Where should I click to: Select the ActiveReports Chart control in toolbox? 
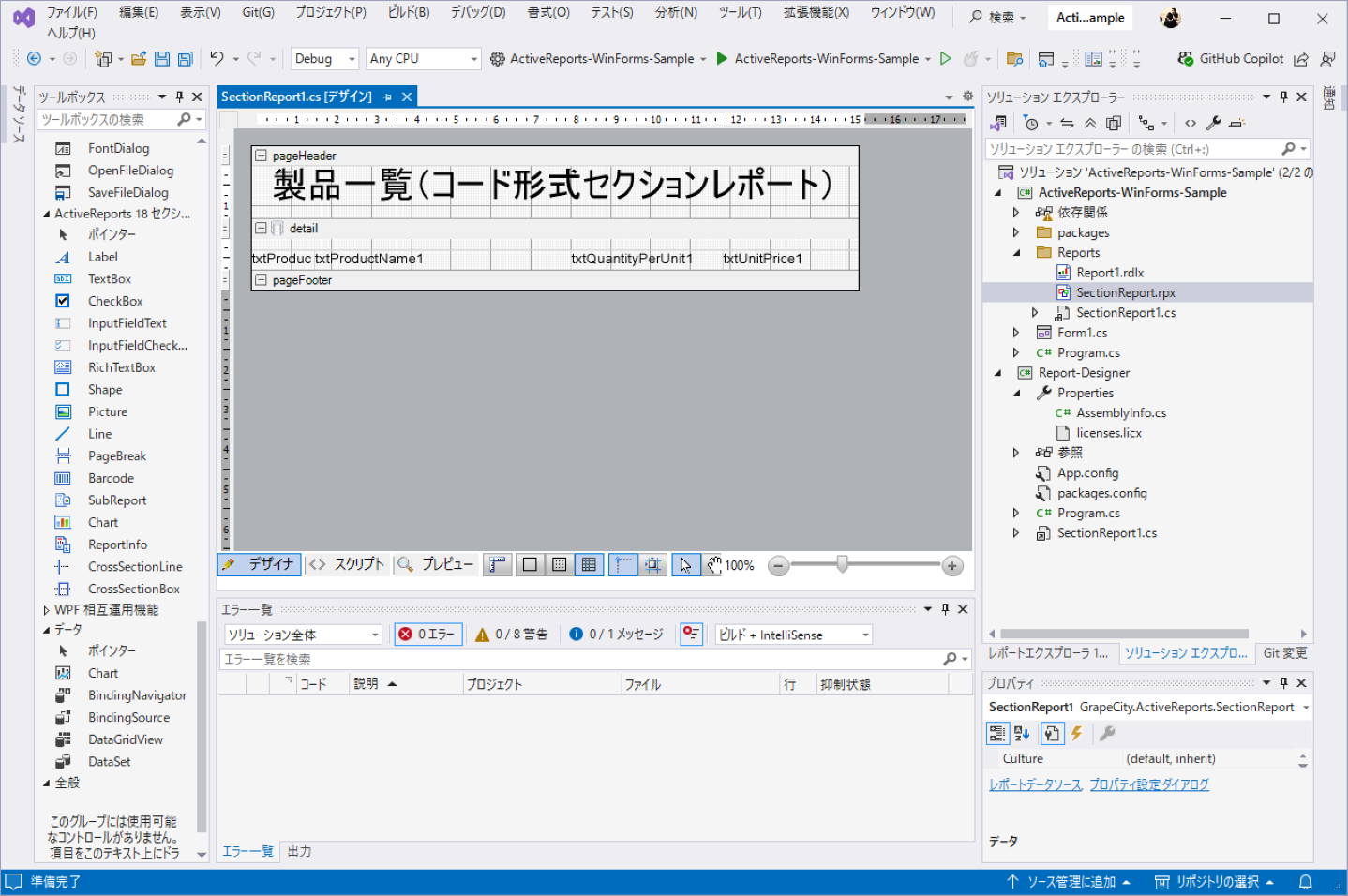click(103, 523)
